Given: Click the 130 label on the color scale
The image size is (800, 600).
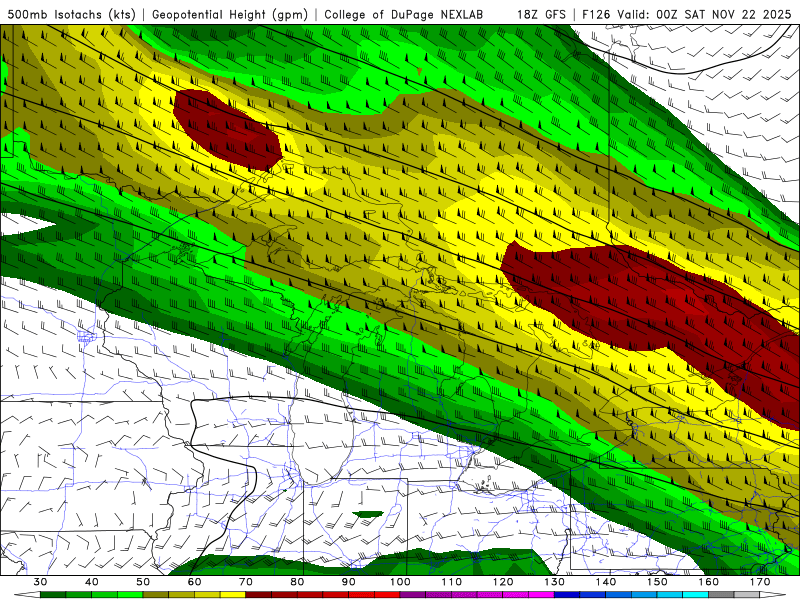Looking at the screenshot, I should 555,582.
